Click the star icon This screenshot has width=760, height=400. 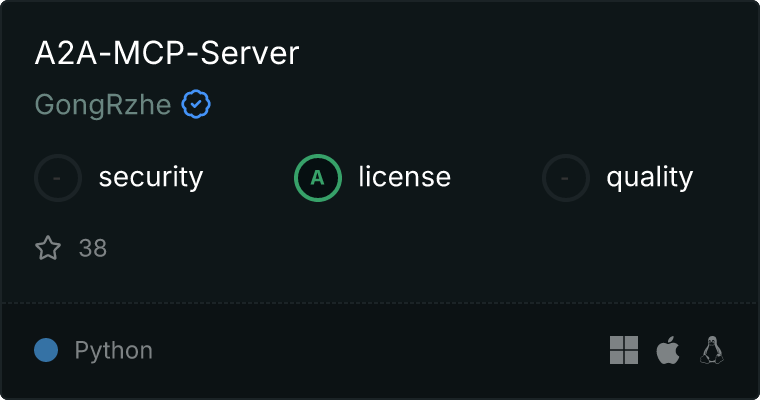[48, 248]
